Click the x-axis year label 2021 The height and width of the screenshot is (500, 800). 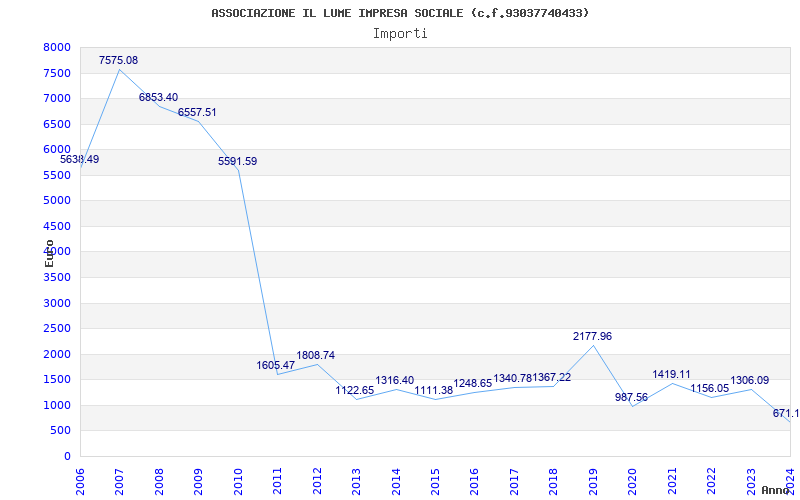coord(672,482)
